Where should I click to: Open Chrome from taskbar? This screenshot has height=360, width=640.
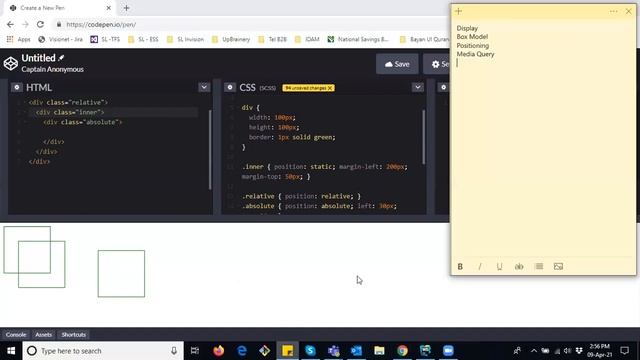click(402, 351)
